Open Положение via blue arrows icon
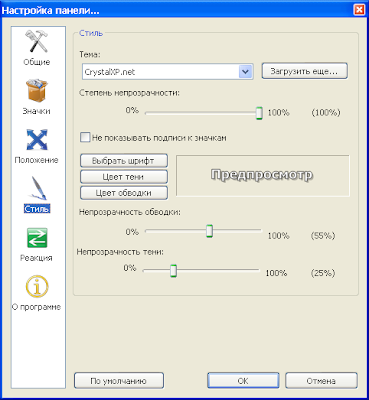Screen dimensions: 369x400 tap(37, 139)
